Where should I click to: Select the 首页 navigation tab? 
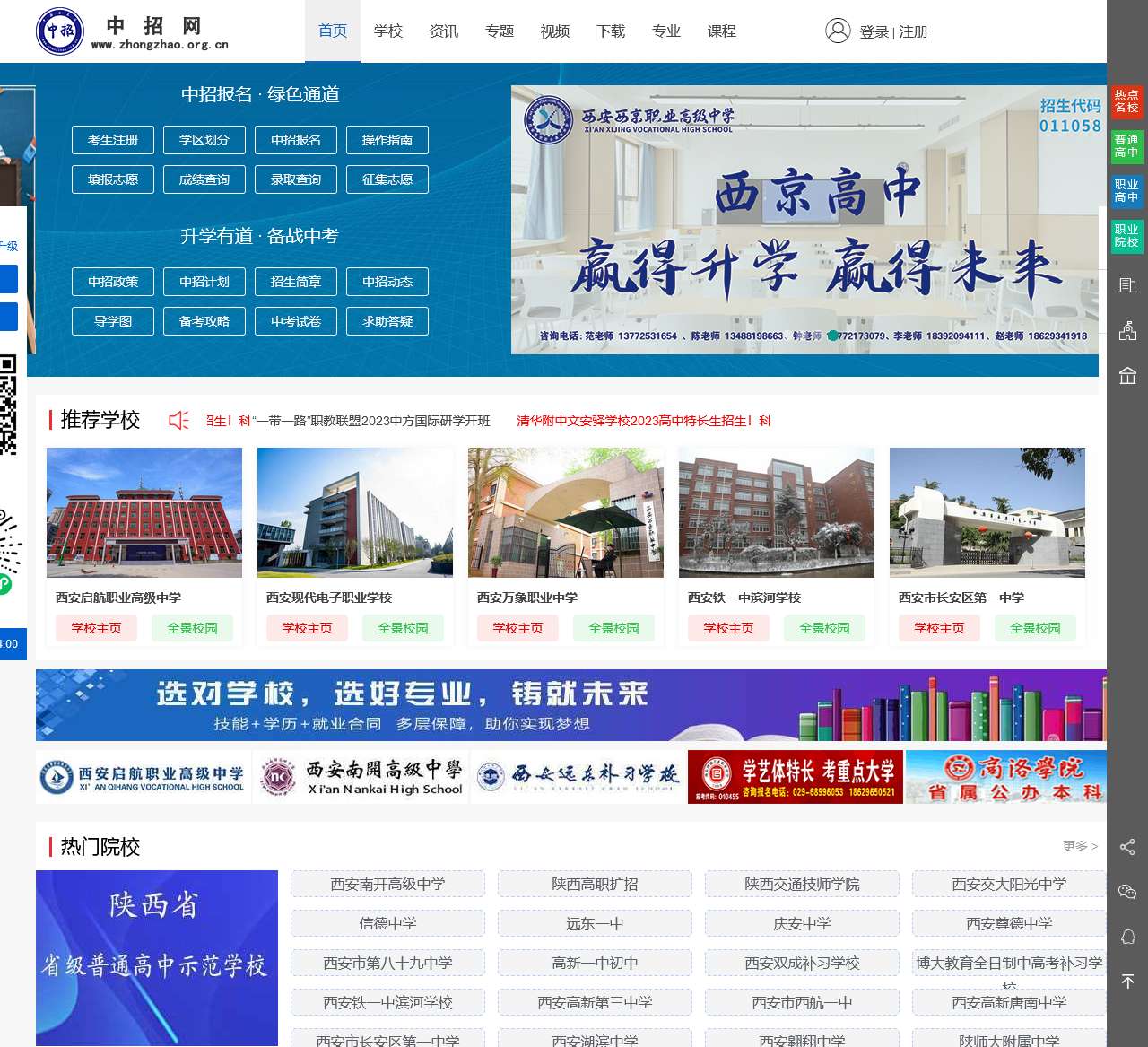(x=333, y=31)
